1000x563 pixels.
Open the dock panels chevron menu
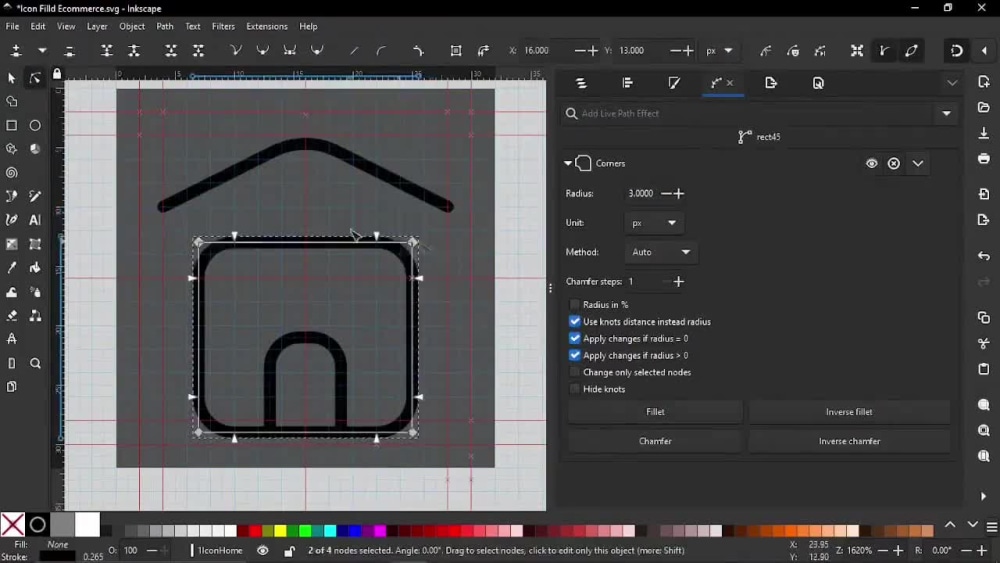click(952, 83)
